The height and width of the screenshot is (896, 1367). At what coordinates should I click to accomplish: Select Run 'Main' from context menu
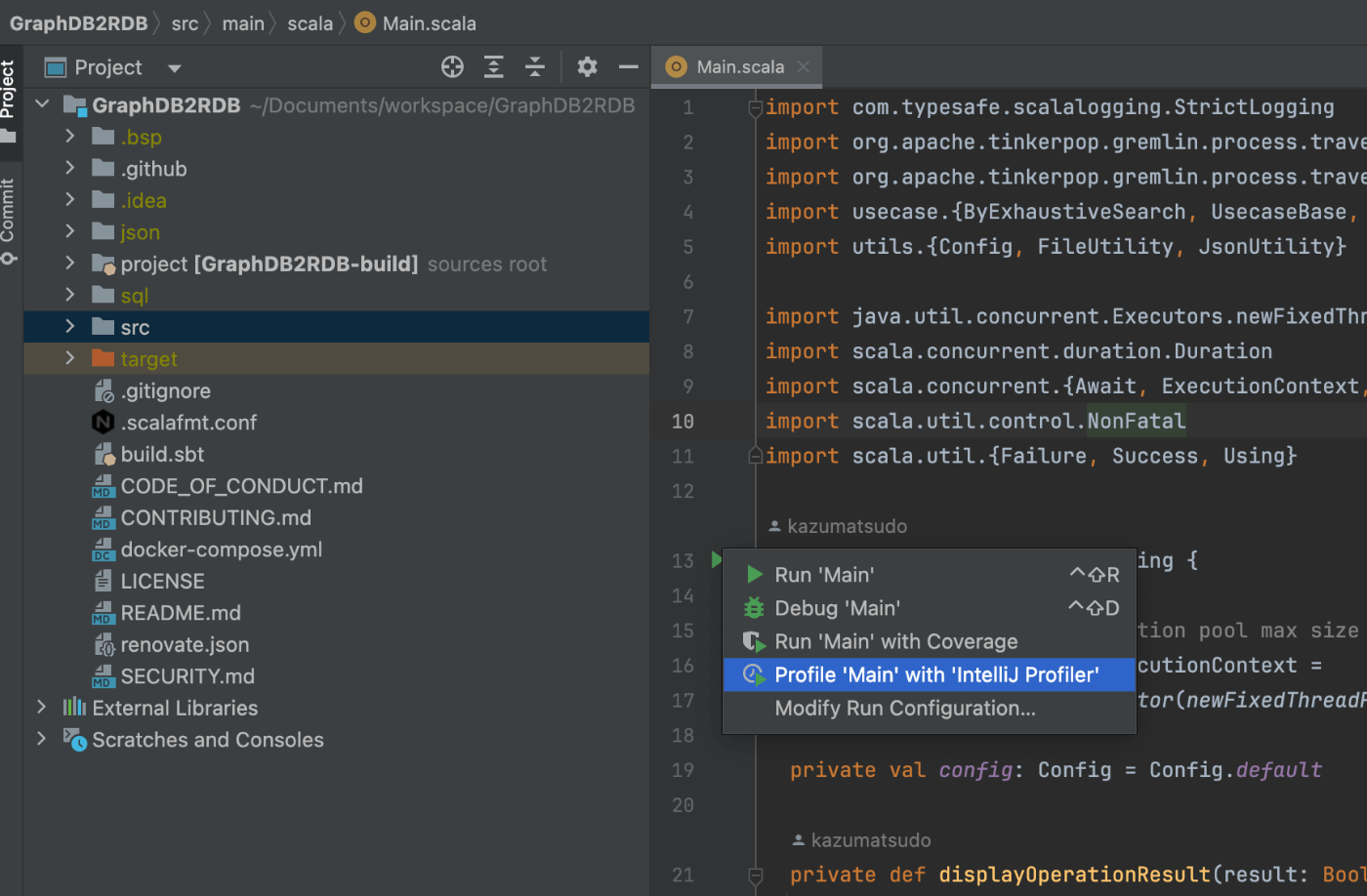coord(824,575)
